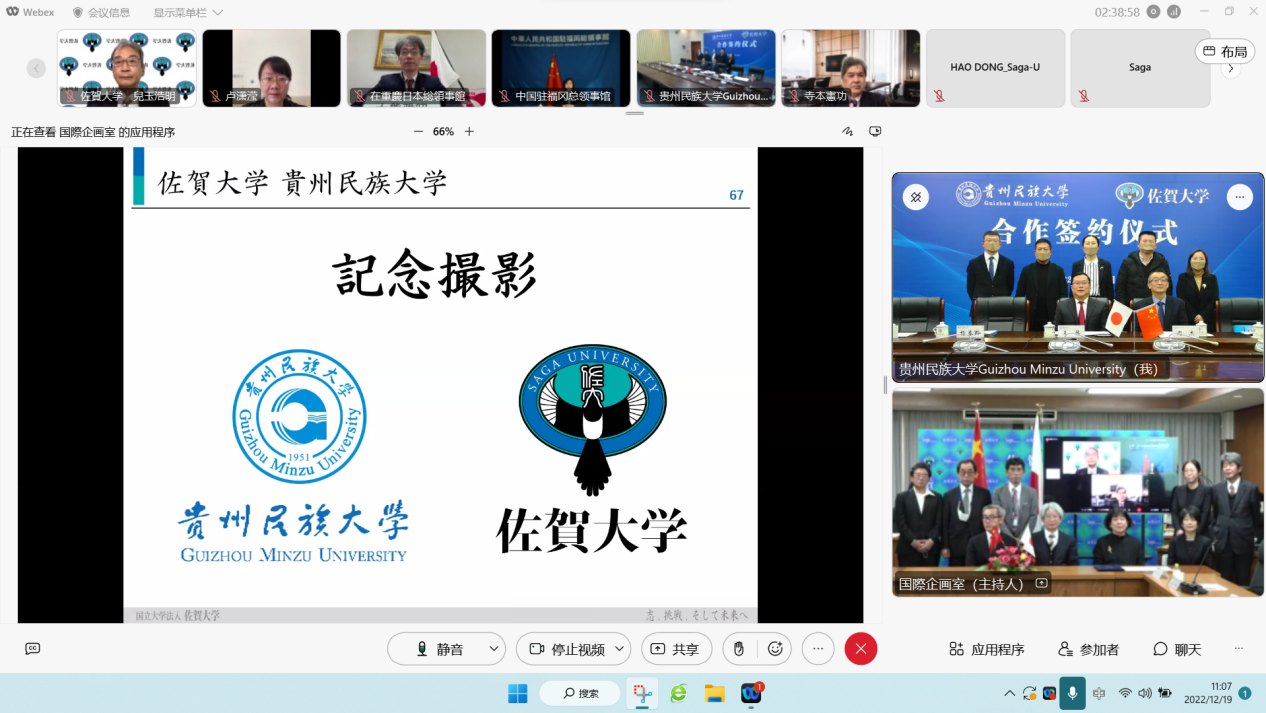Click divider handle below thumbnail strip
Image resolution: width=1266 pixels, height=713 pixels.
635,113
